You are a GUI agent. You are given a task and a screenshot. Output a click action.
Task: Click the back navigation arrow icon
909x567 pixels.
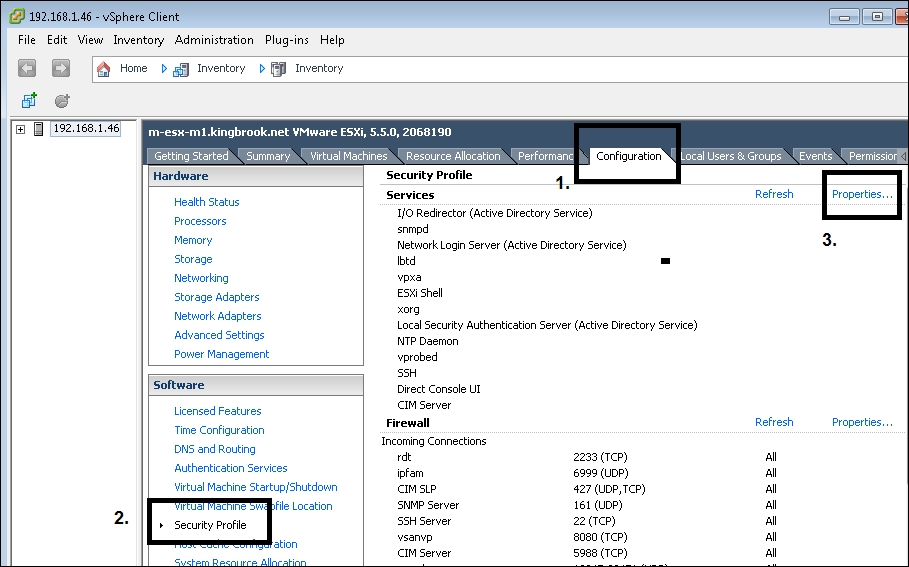27,68
